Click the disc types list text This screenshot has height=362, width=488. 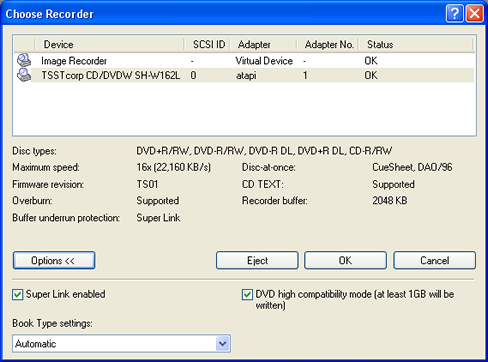click(x=264, y=151)
